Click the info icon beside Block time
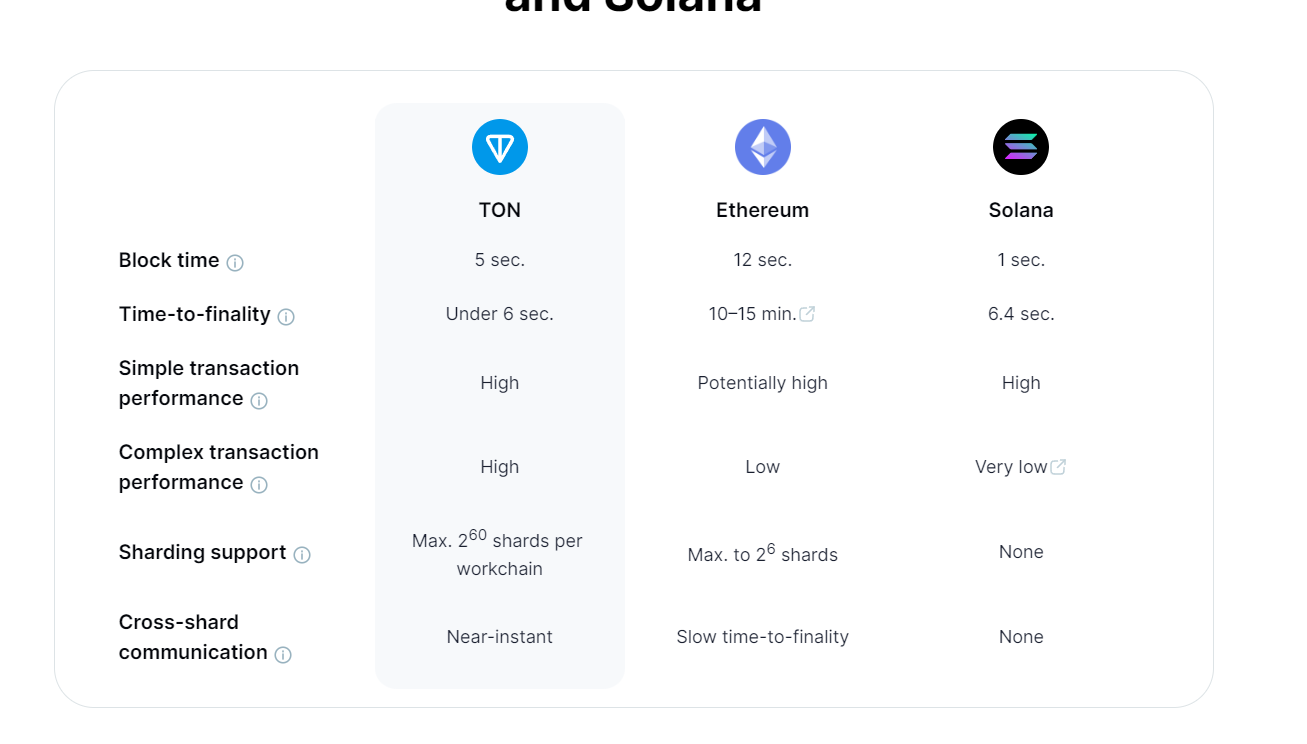The height and width of the screenshot is (744, 1307). (235, 263)
